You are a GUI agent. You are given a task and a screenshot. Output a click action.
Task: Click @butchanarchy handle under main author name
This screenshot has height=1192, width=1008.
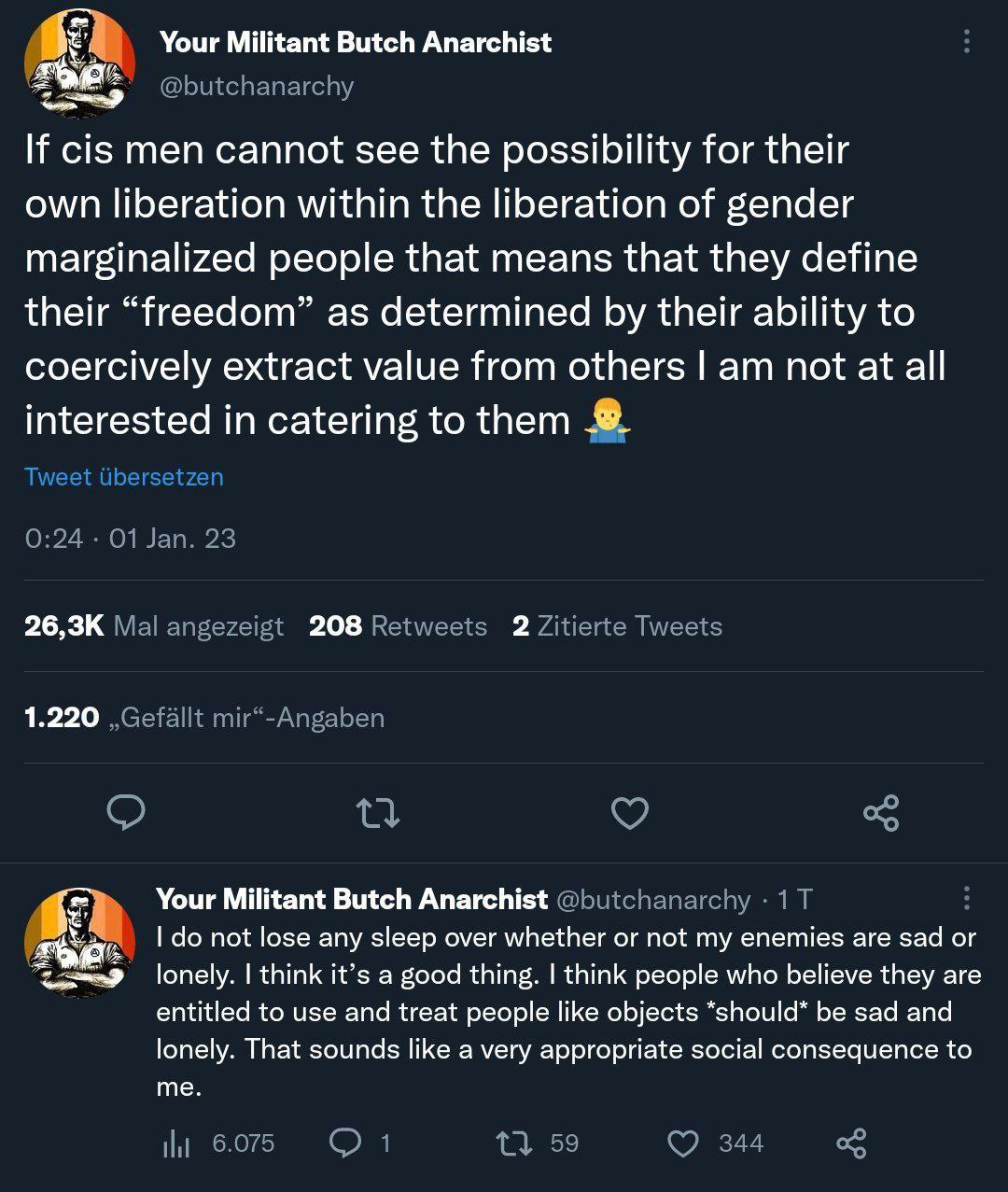257,86
